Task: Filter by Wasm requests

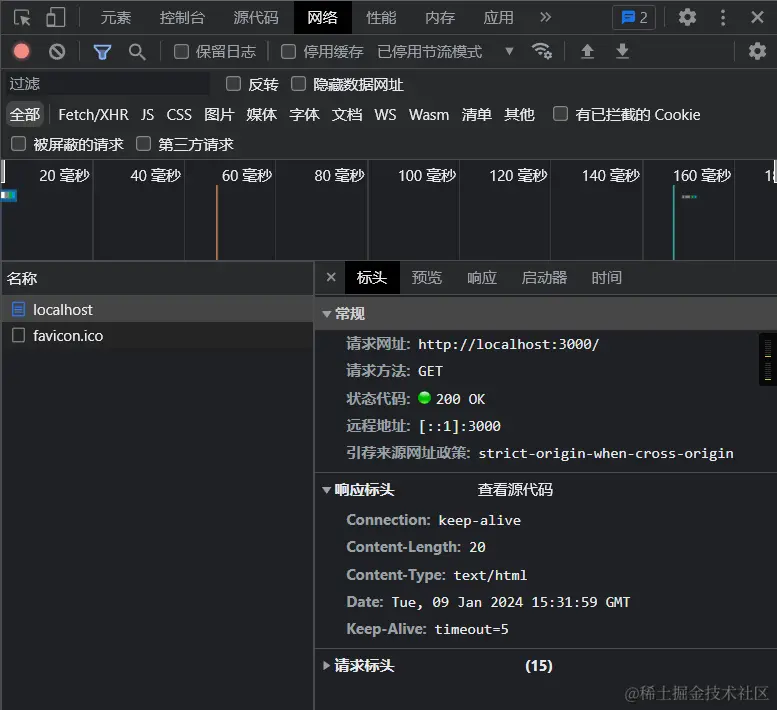Action: pos(429,114)
